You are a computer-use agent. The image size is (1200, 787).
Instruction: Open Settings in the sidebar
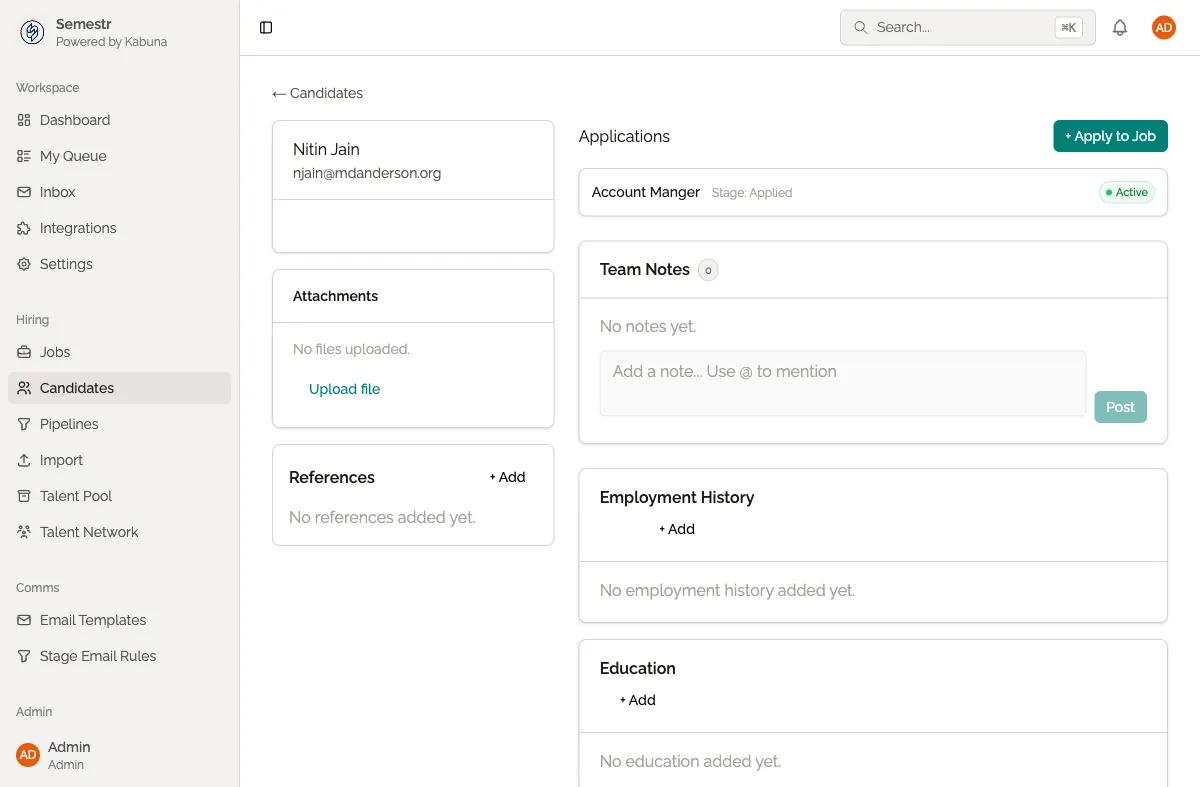tap(66, 264)
